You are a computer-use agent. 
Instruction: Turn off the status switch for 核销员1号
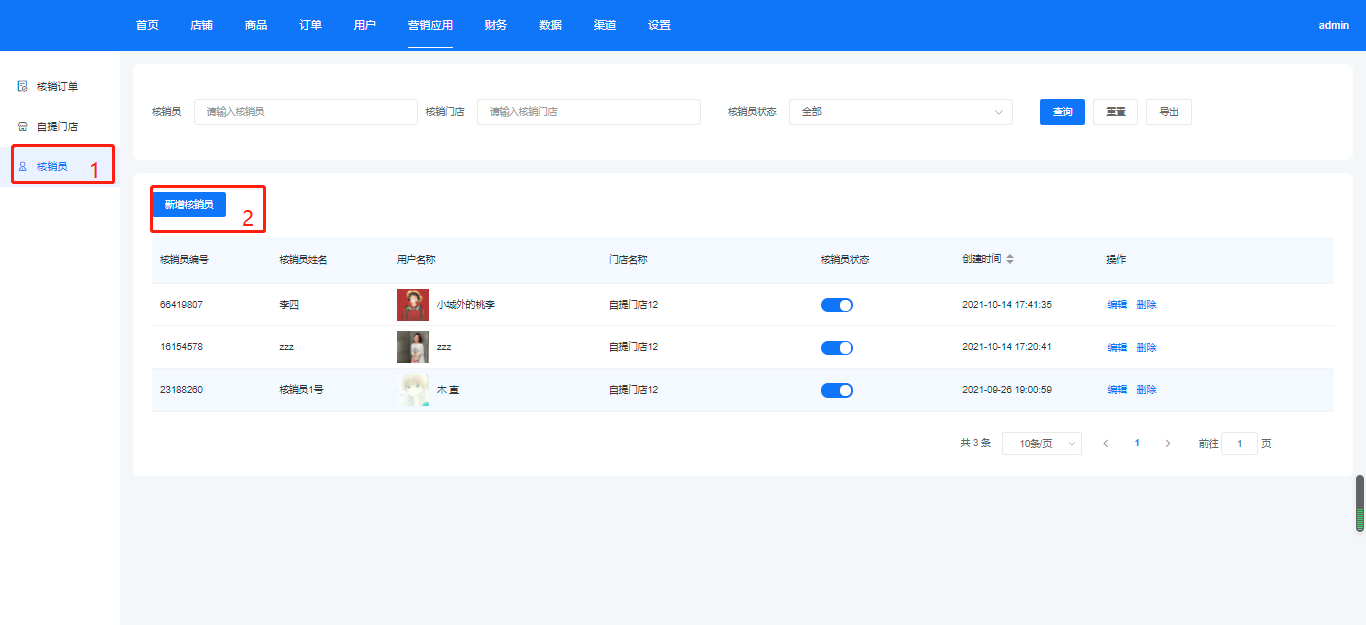(x=836, y=390)
